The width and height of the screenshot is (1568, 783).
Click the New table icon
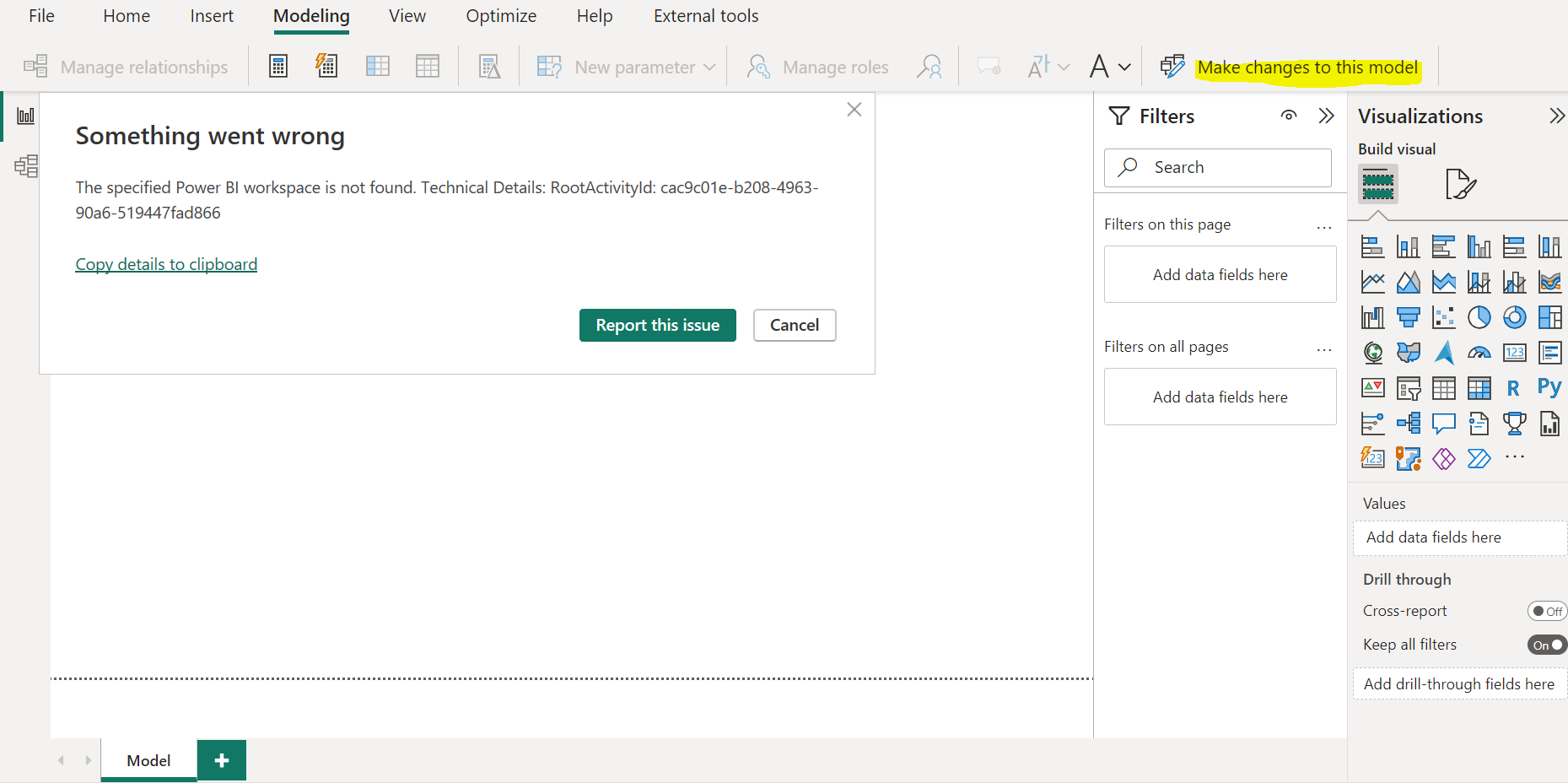coord(428,66)
